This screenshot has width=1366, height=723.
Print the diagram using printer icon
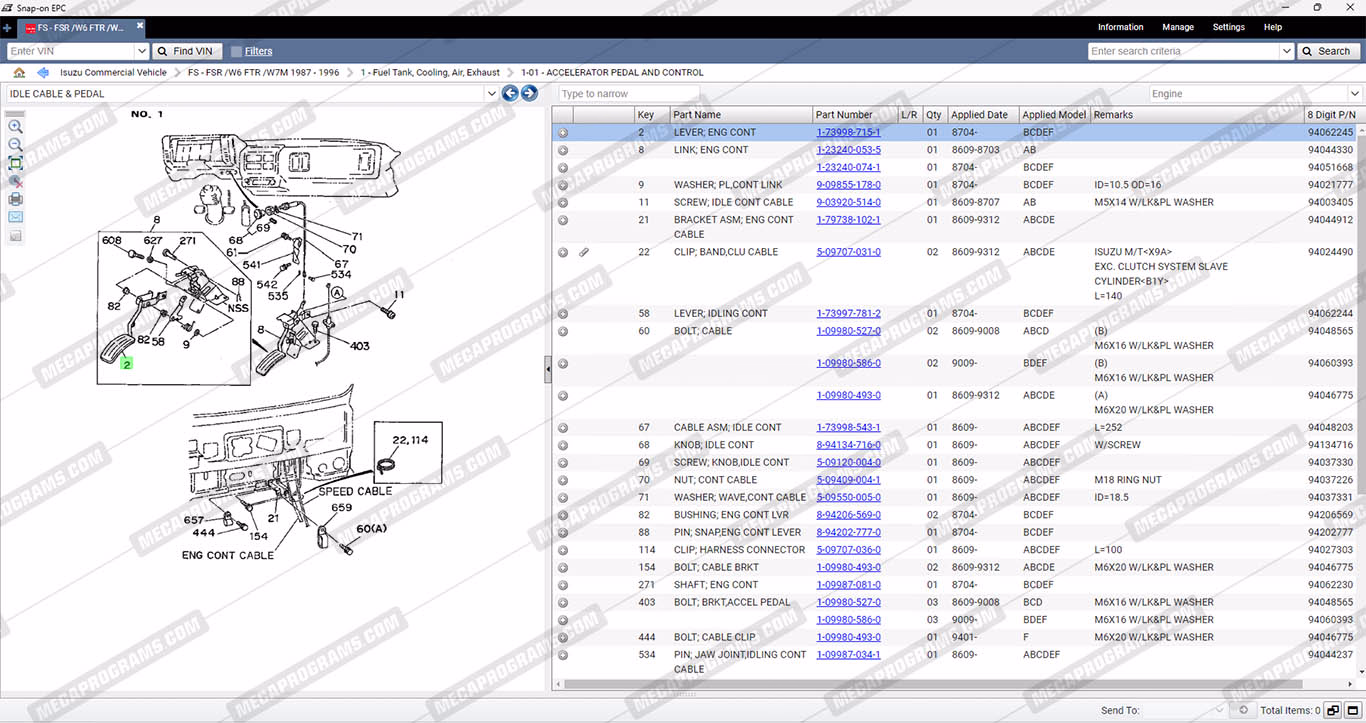point(15,199)
